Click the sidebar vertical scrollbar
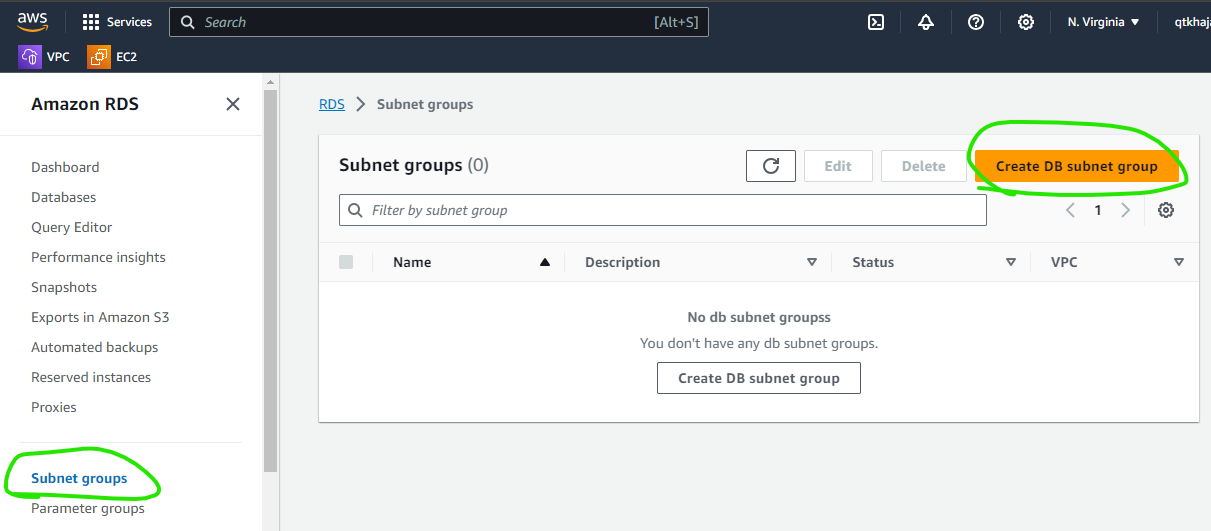The width and height of the screenshot is (1211, 531). tap(271, 280)
